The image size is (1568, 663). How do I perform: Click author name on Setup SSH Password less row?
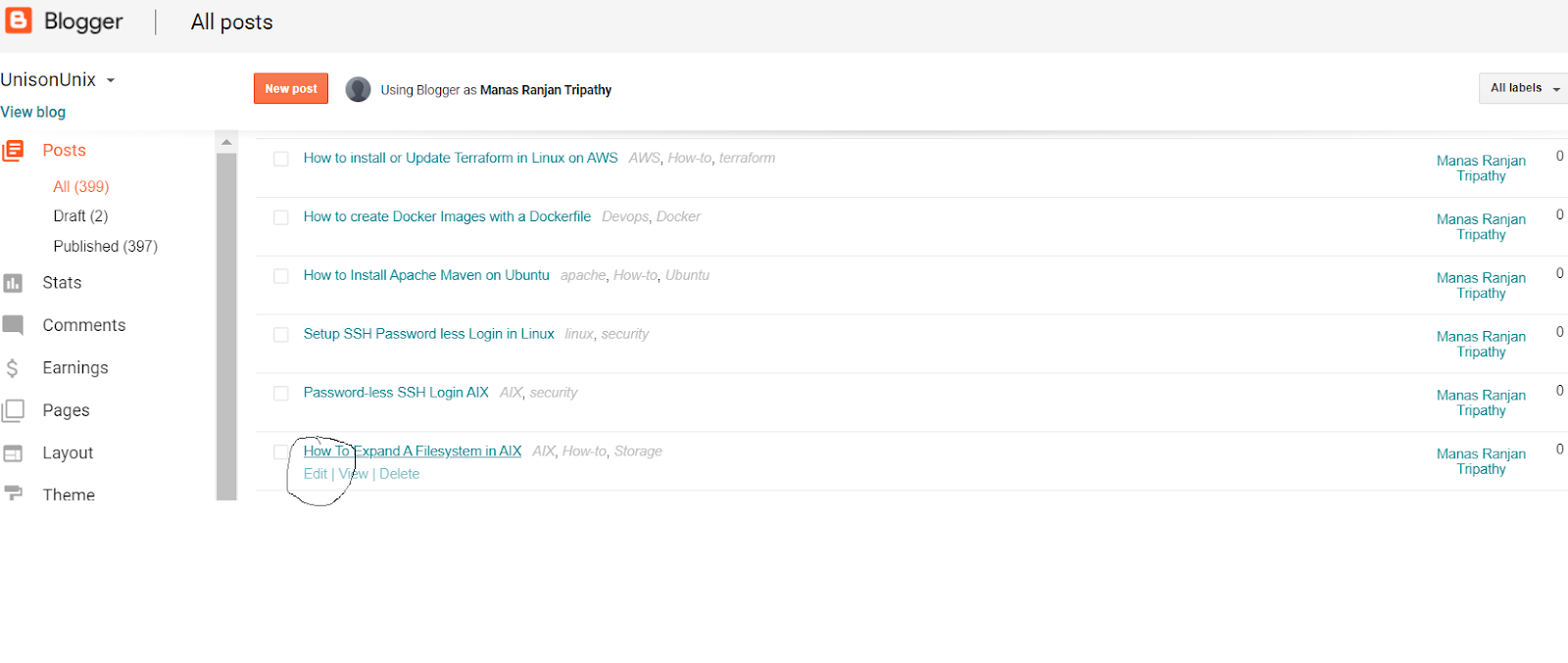(1481, 345)
